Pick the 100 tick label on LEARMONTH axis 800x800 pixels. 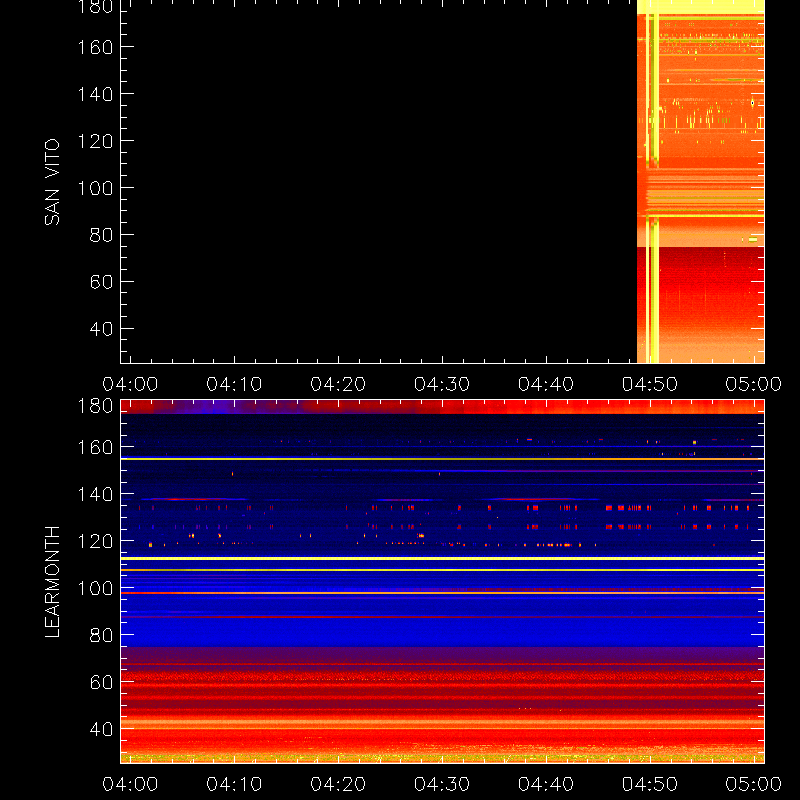(x=95, y=588)
